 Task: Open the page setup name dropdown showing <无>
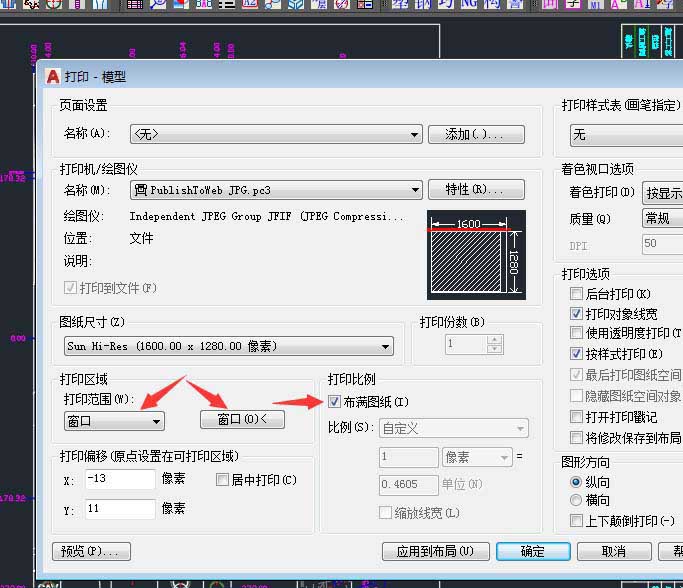click(x=276, y=134)
